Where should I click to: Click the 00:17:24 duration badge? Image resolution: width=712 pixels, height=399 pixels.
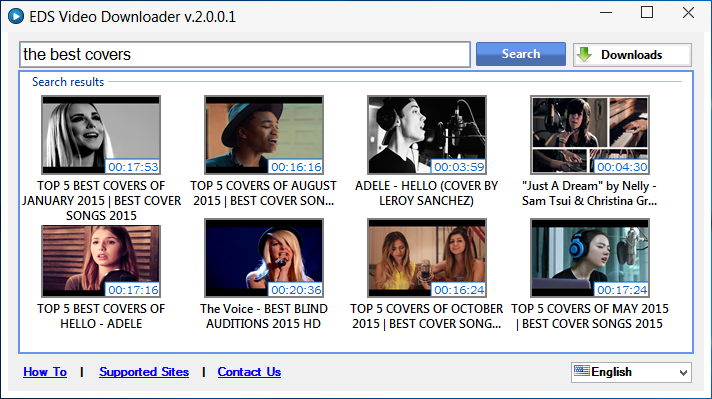pos(622,290)
